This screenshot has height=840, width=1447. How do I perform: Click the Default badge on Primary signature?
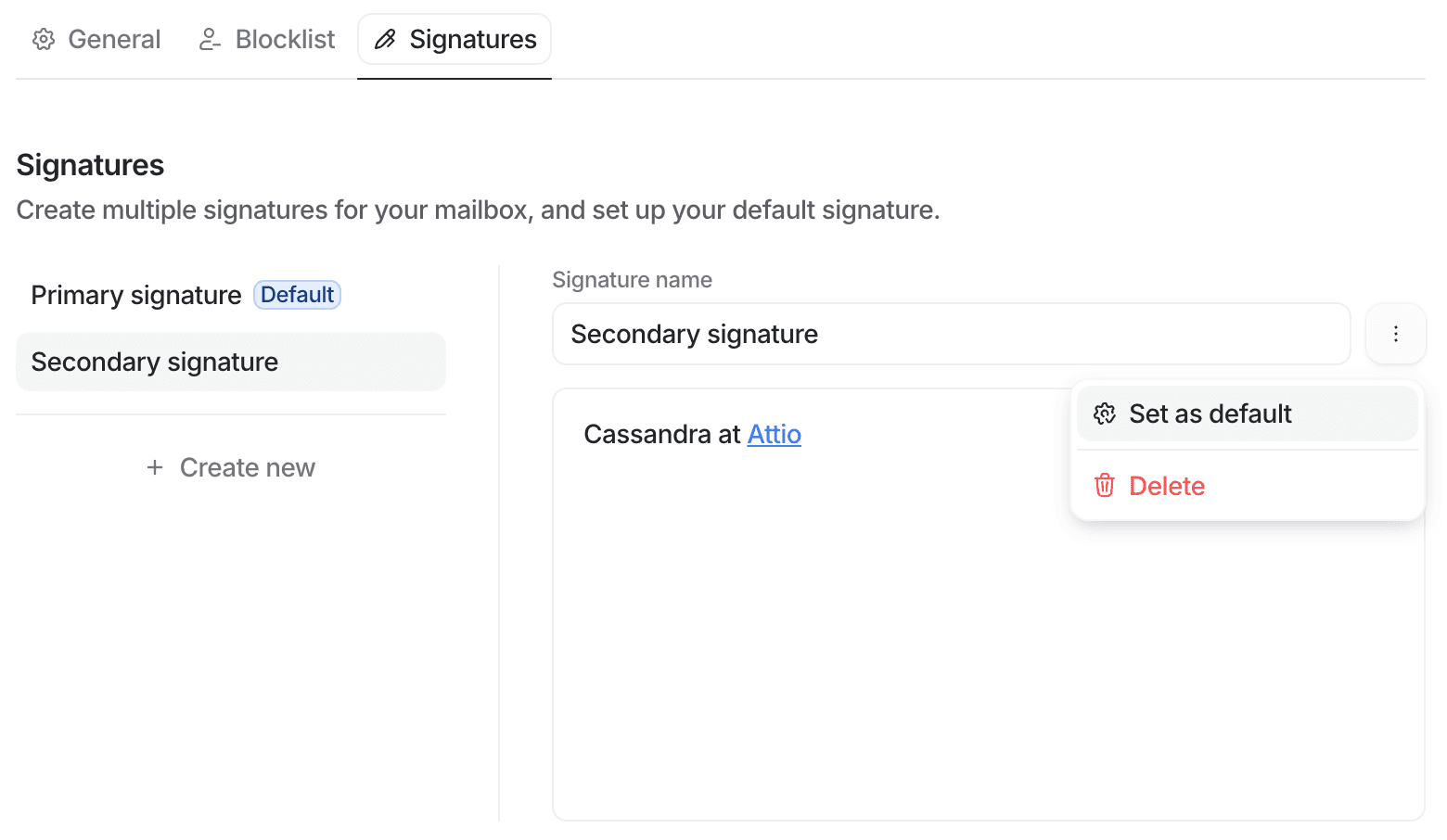click(x=298, y=295)
